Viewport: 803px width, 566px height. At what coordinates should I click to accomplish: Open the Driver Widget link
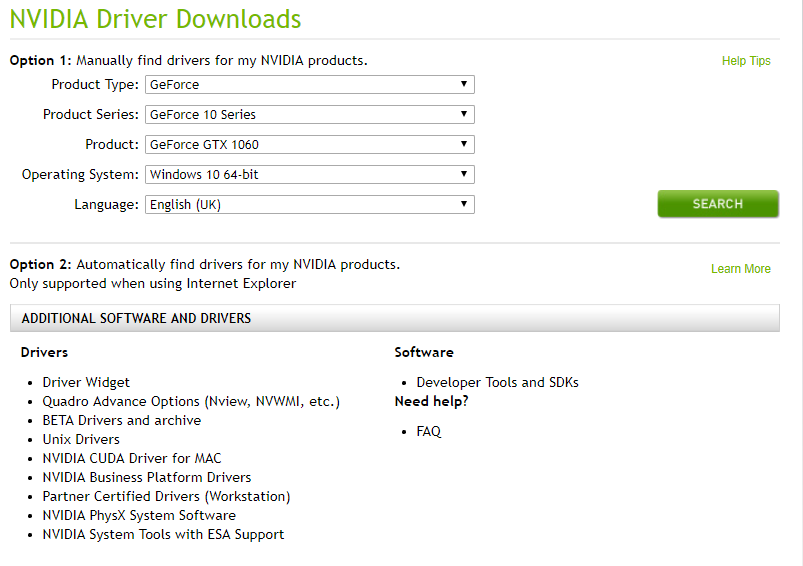click(86, 383)
